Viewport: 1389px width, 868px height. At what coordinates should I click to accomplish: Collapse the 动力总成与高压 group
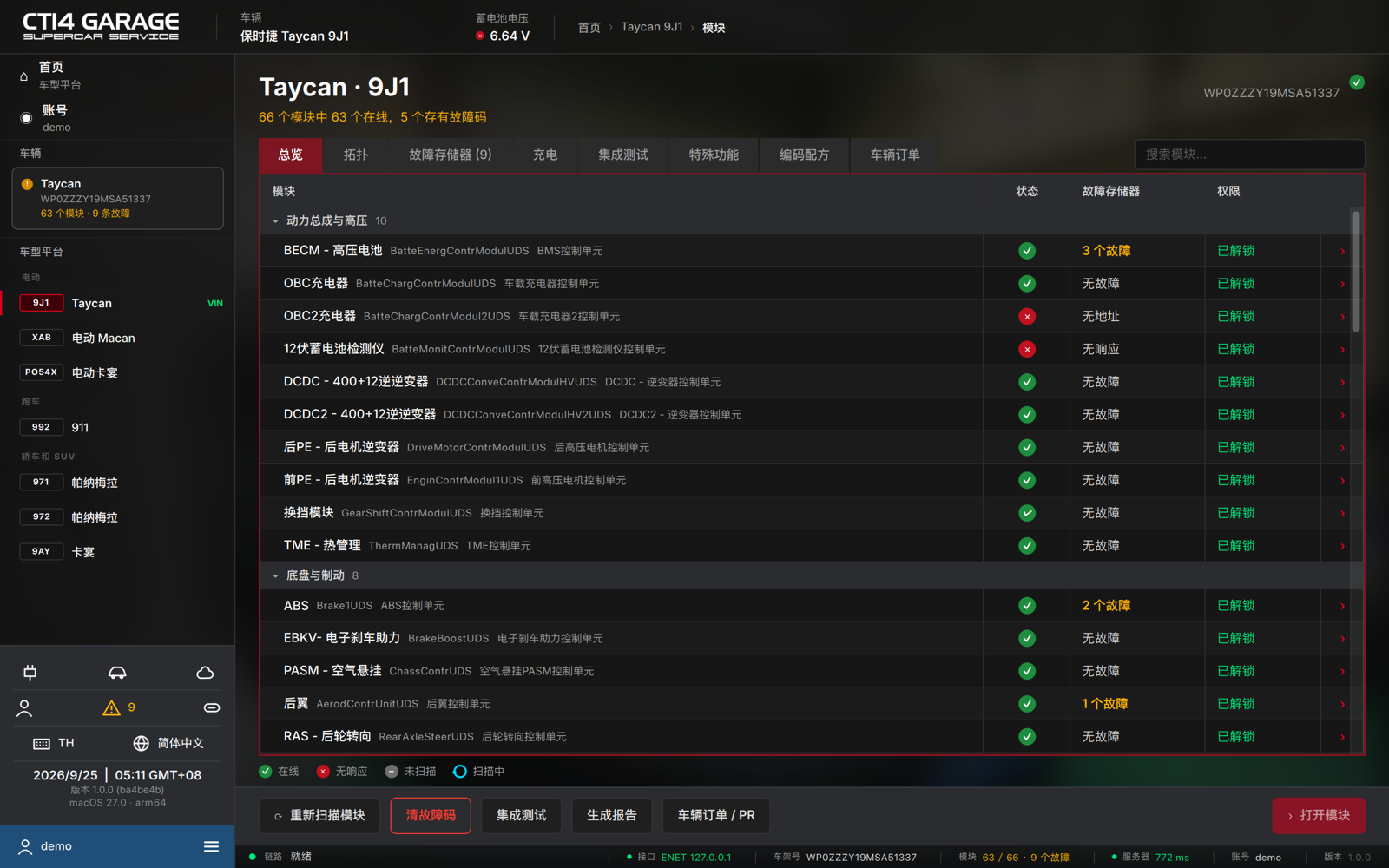click(275, 221)
